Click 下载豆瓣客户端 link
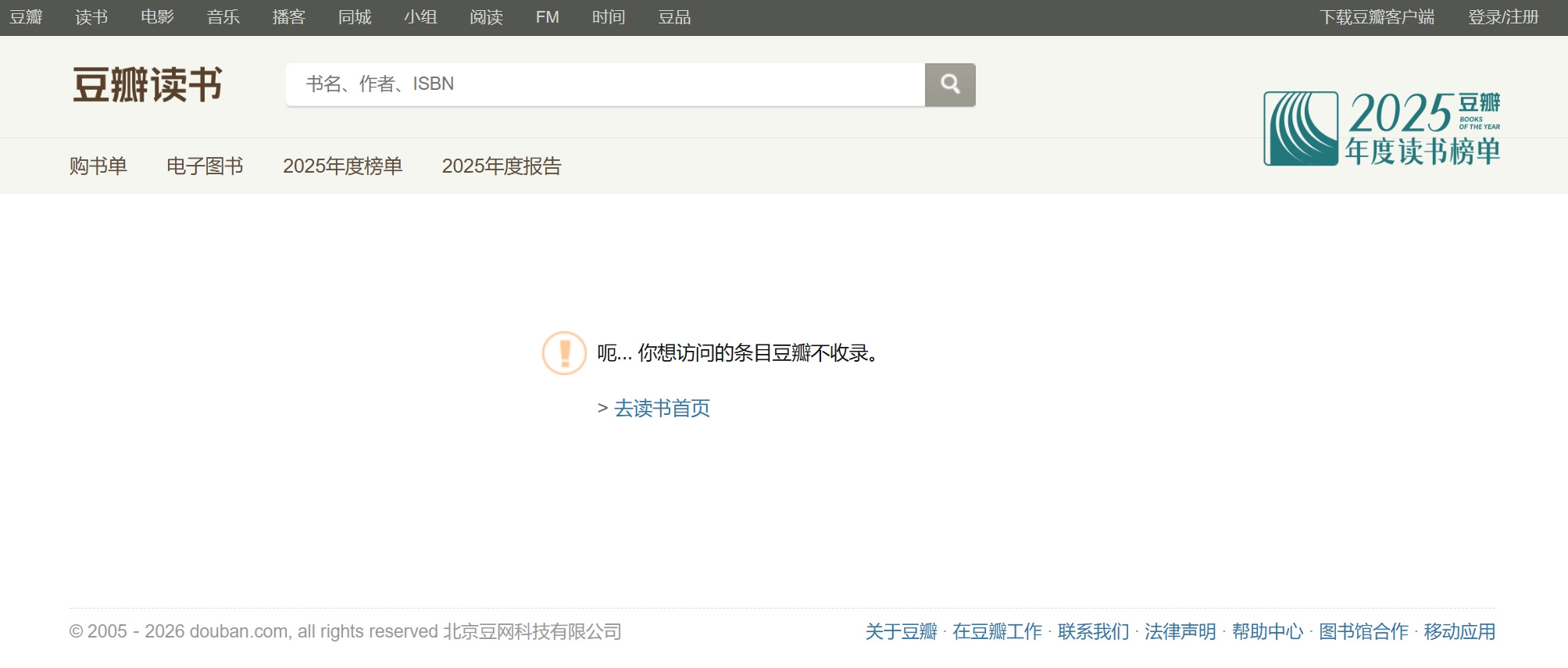This screenshot has height=668, width=1568. (1377, 17)
